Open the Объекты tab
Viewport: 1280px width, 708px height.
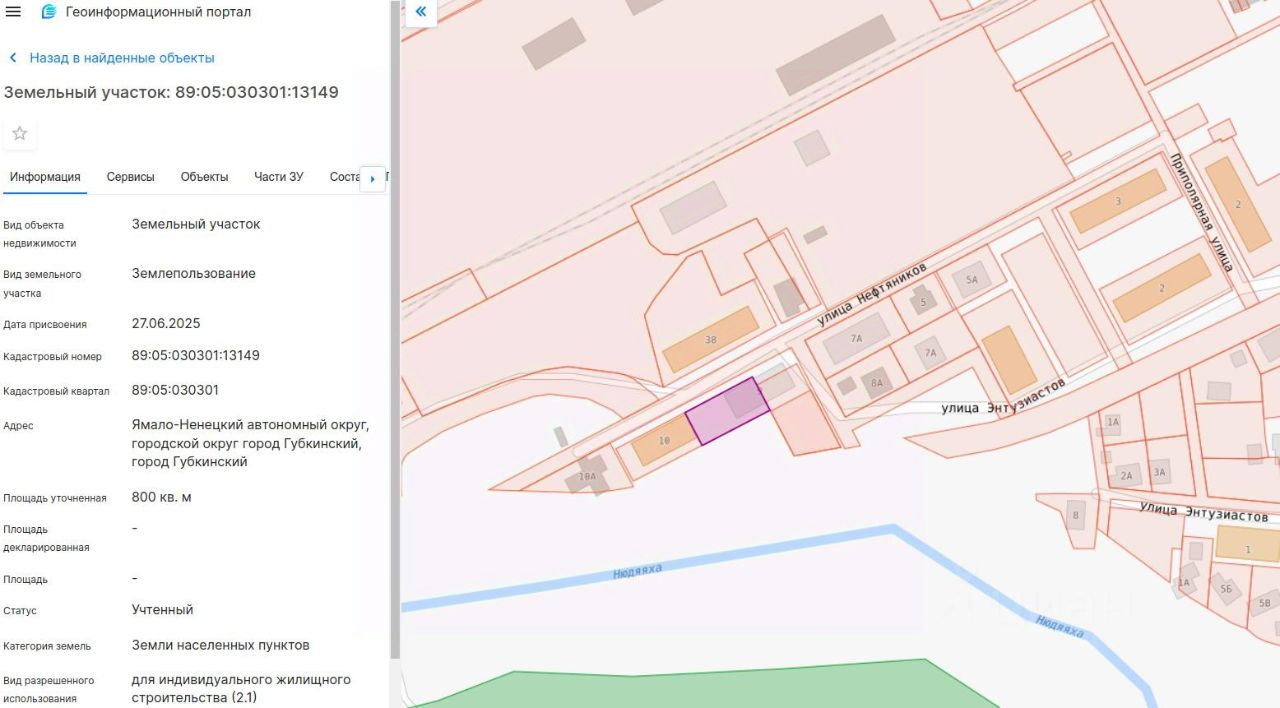point(204,177)
